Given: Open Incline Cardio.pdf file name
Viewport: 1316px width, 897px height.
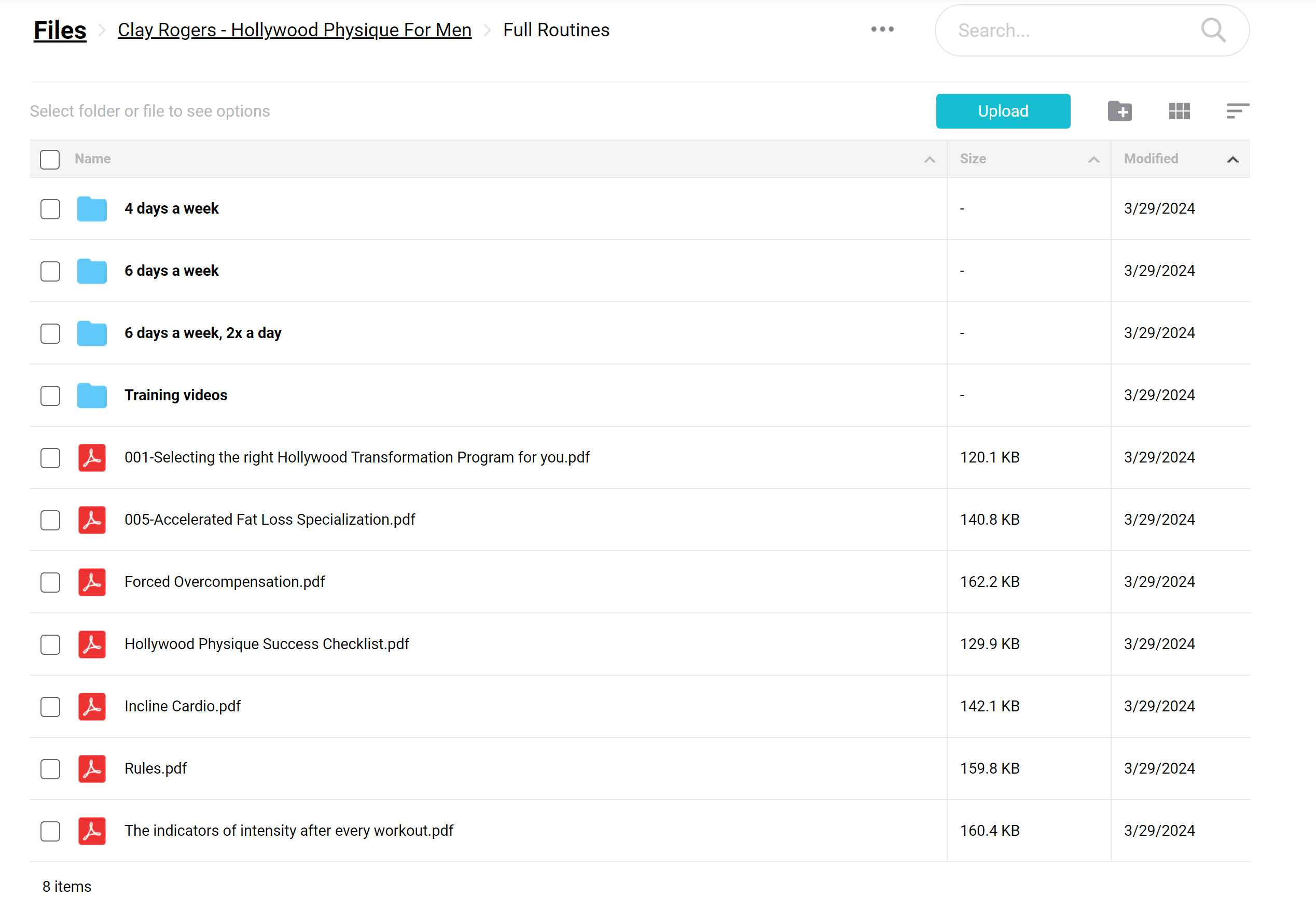Looking at the screenshot, I should tap(183, 706).
